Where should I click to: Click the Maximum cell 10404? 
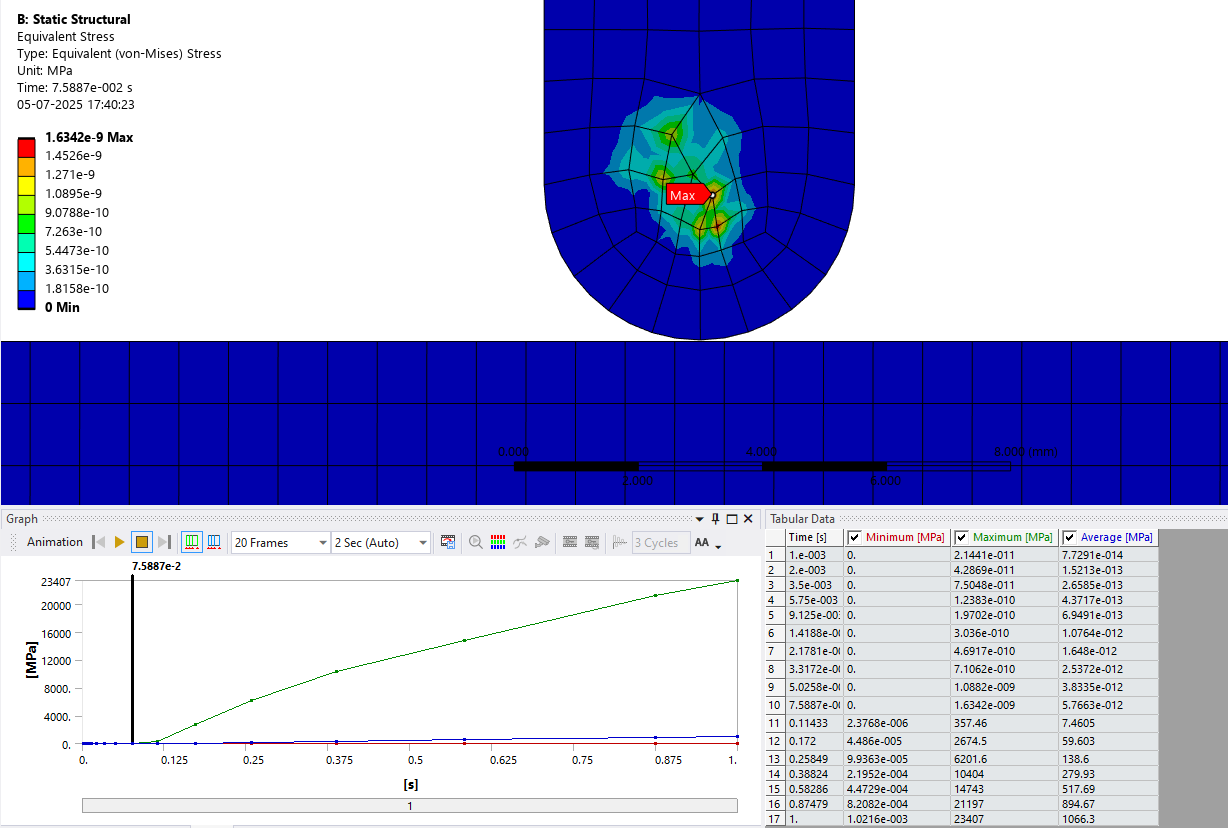(x=1006, y=774)
